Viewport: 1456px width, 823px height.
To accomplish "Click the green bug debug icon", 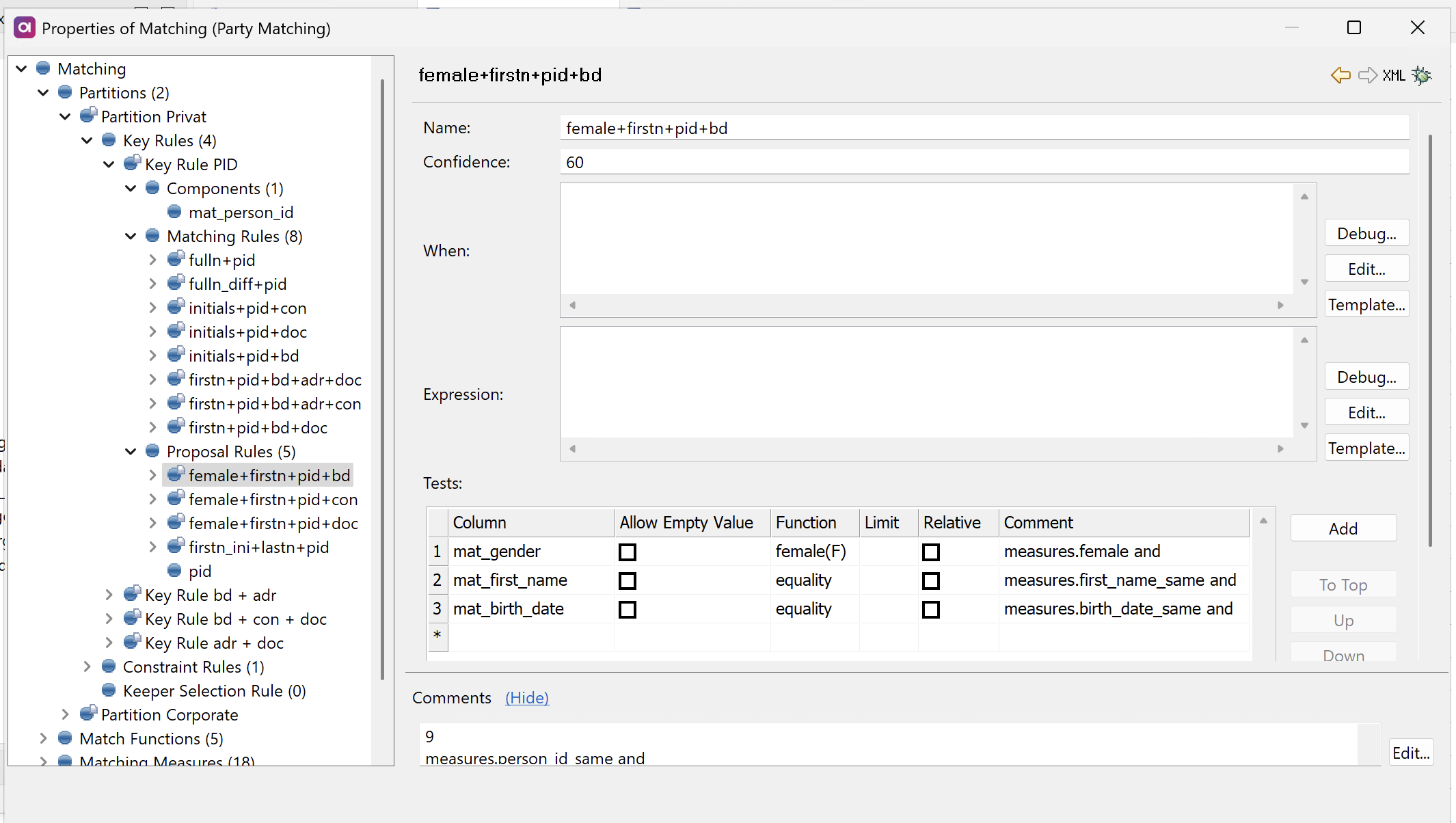I will 1422,75.
